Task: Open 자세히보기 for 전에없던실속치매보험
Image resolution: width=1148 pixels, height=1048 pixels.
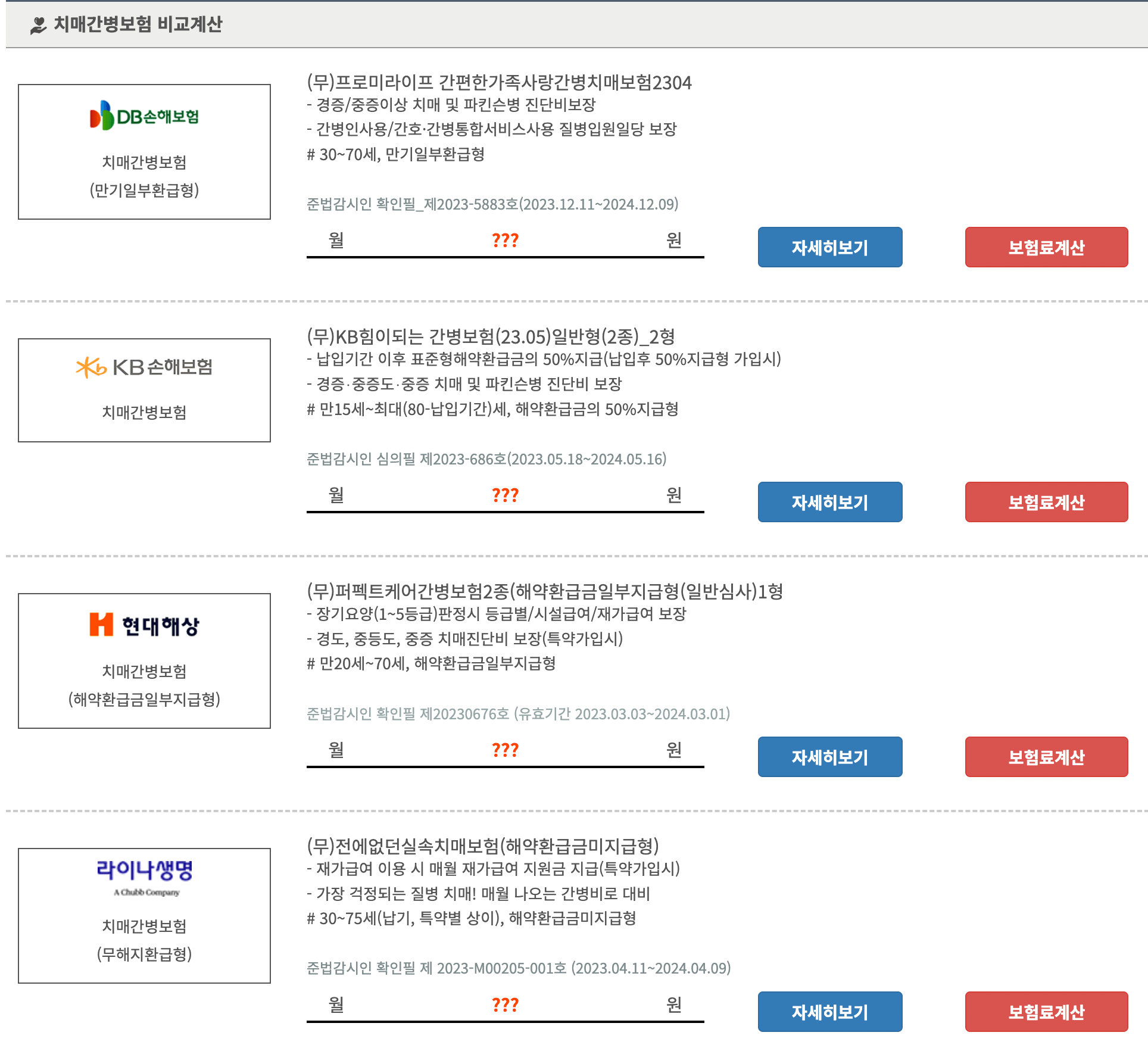Action: pos(830,1012)
